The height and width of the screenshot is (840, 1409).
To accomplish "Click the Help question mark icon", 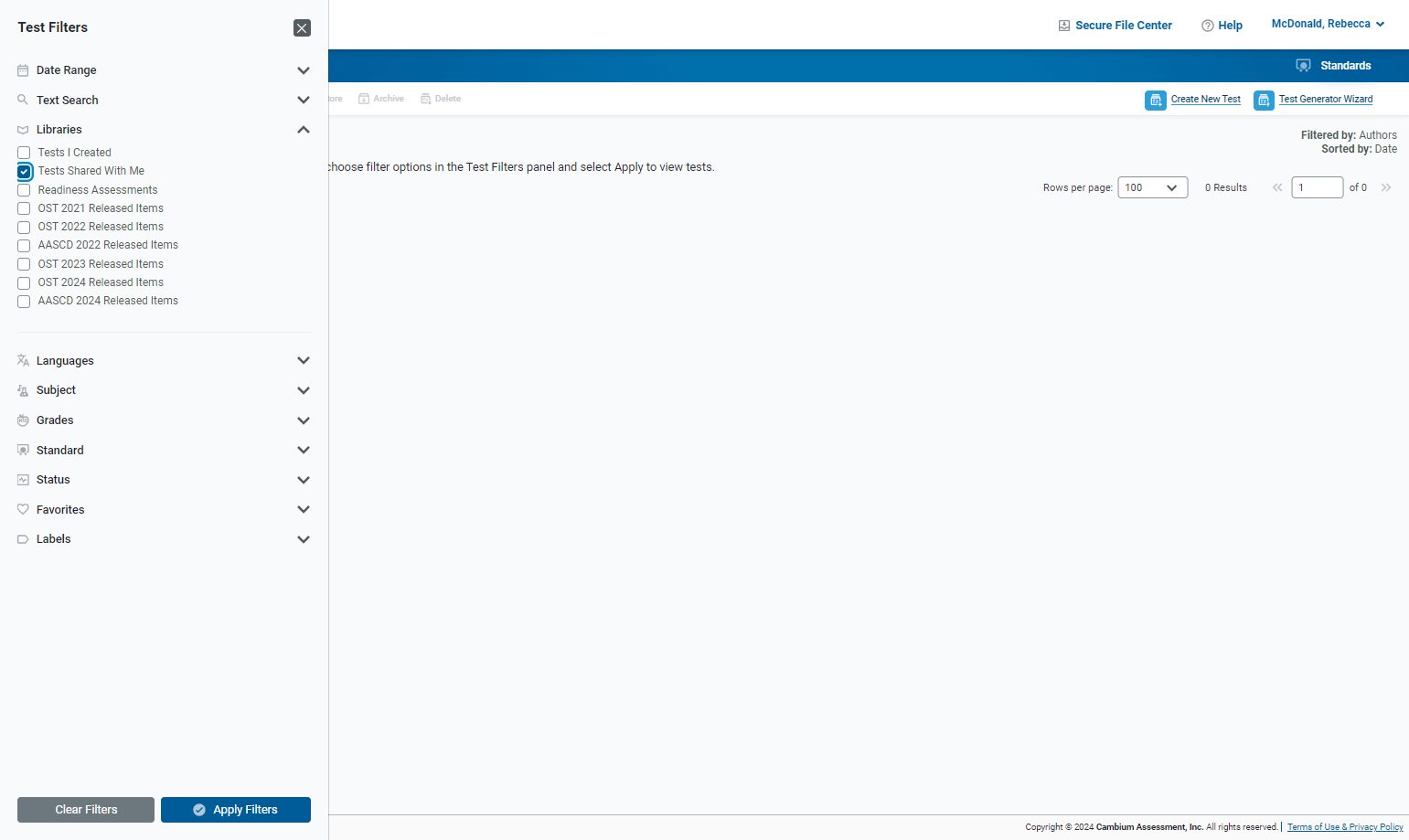I will (1208, 26).
